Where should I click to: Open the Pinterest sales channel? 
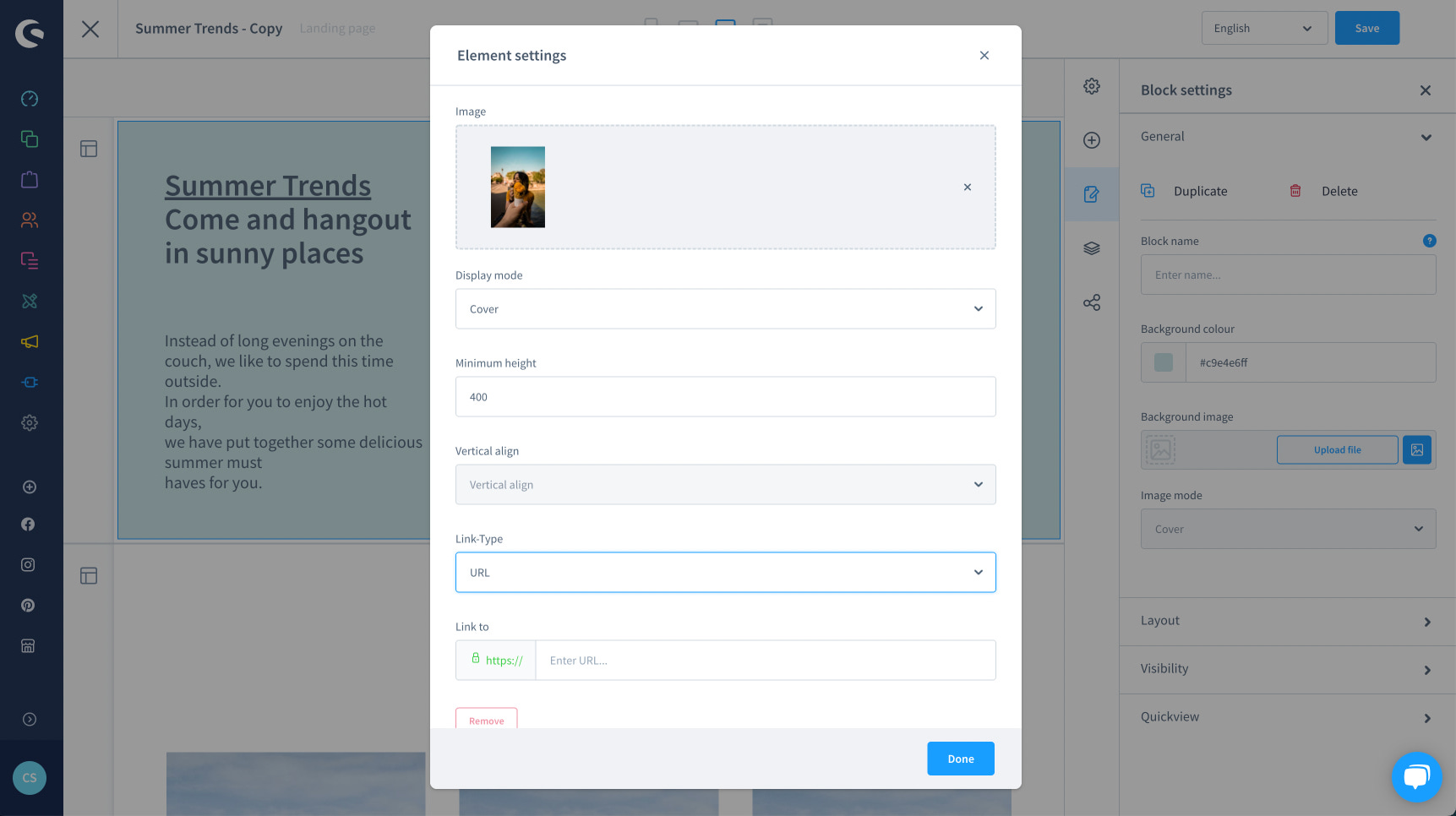coord(28,606)
